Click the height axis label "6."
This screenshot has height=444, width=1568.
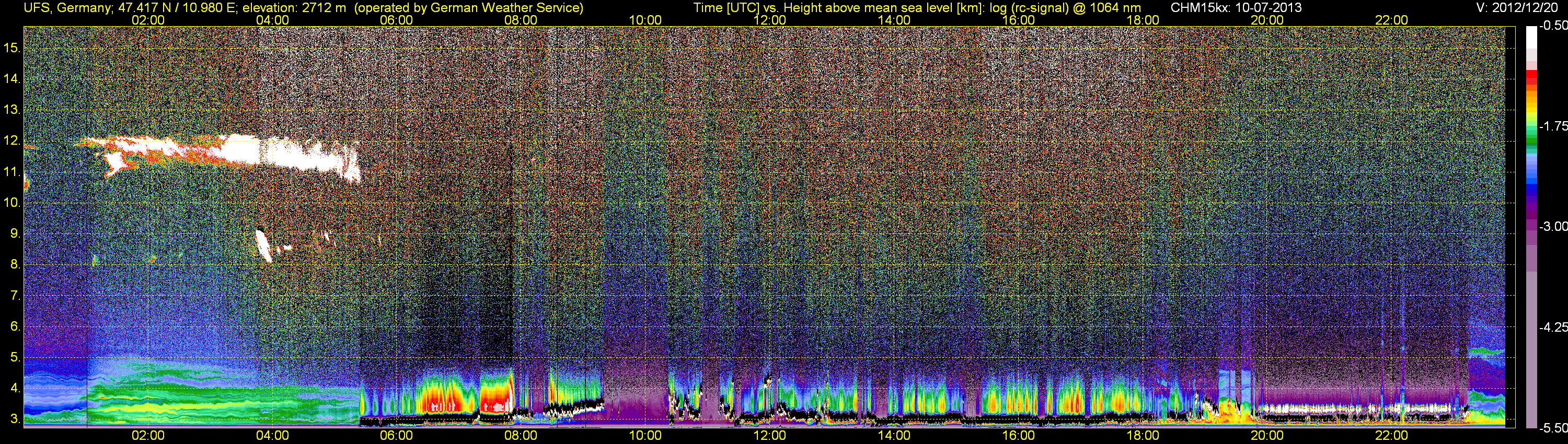click(15, 326)
